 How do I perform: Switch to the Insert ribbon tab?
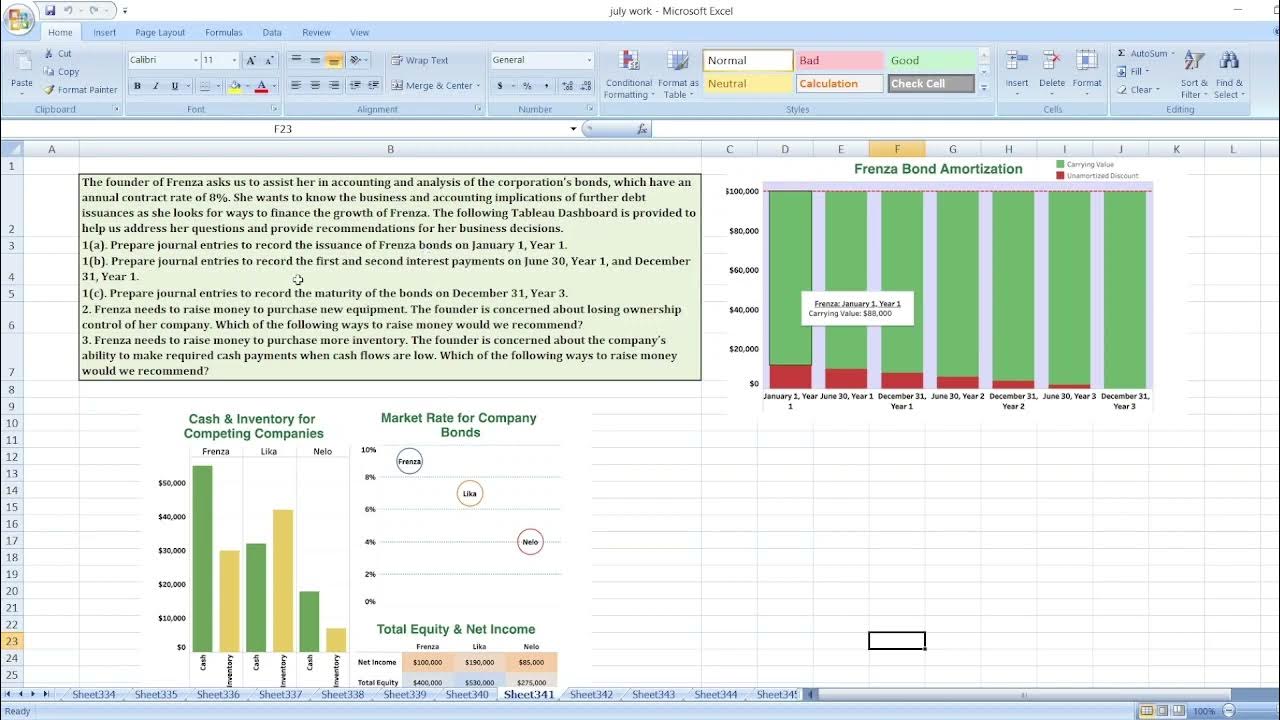pyautogui.click(x=105, y=32)
